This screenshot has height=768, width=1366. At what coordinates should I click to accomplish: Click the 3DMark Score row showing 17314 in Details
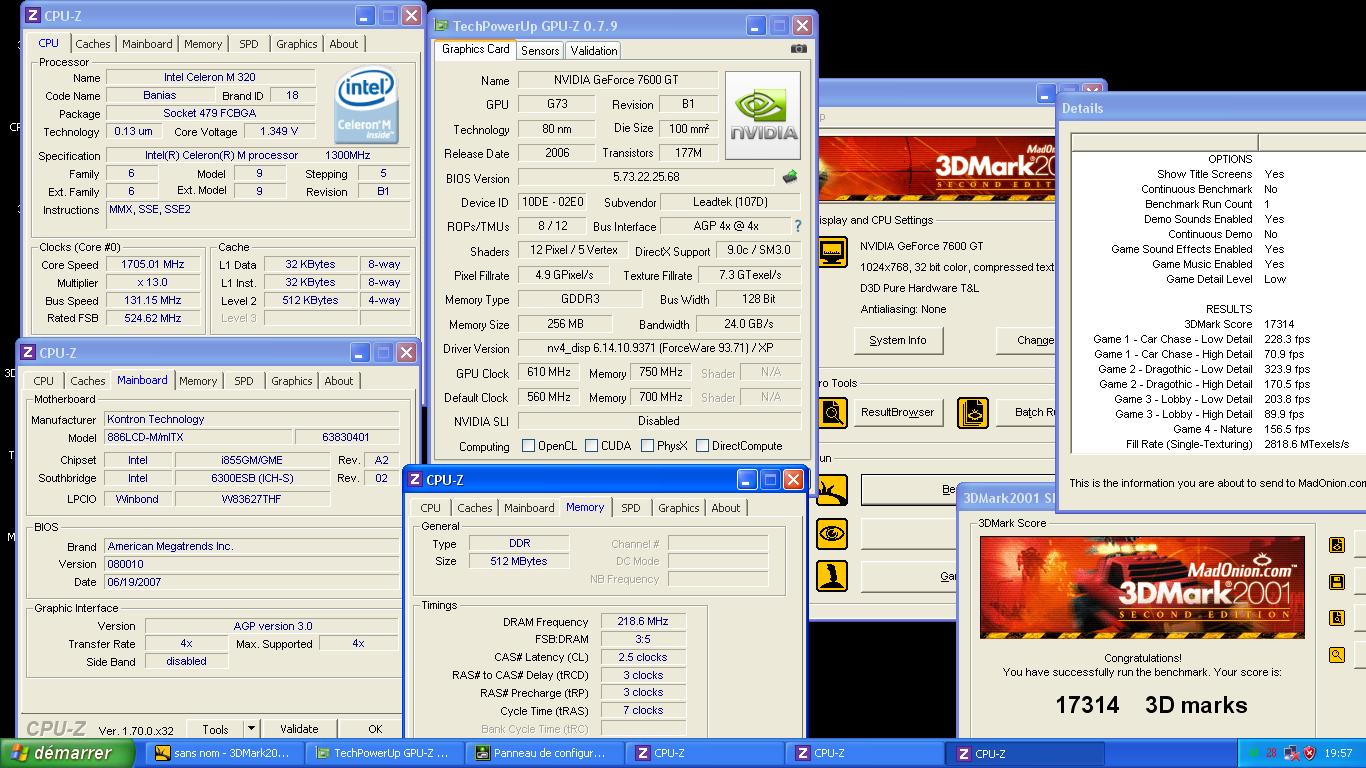(x=1219, y=324)
